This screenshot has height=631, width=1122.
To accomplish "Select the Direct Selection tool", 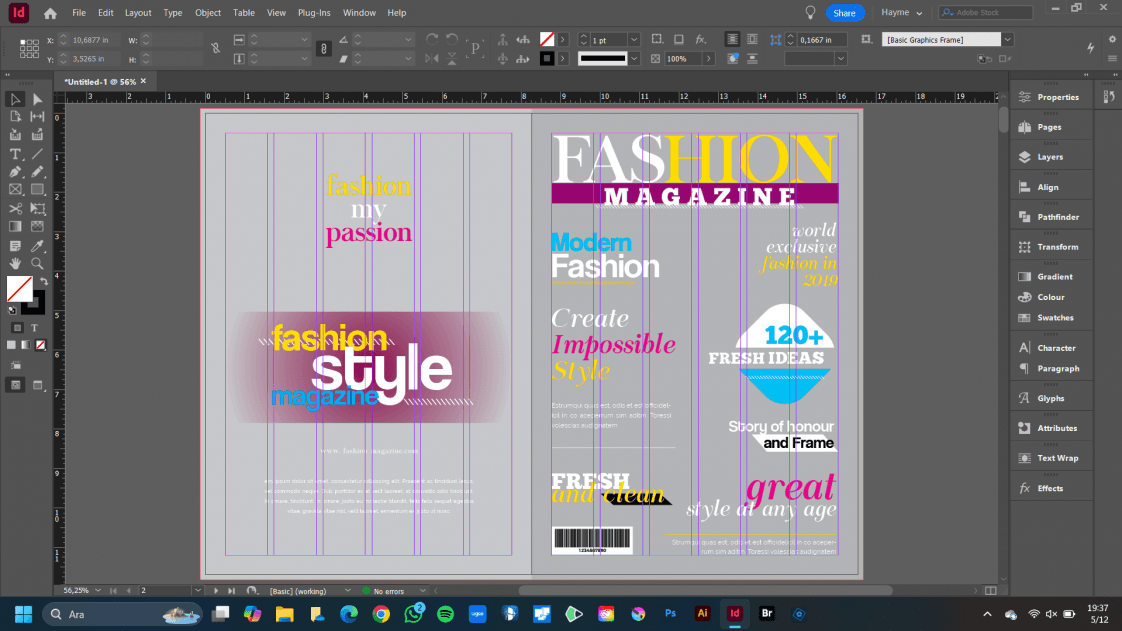I will click(x=37, y=99).
